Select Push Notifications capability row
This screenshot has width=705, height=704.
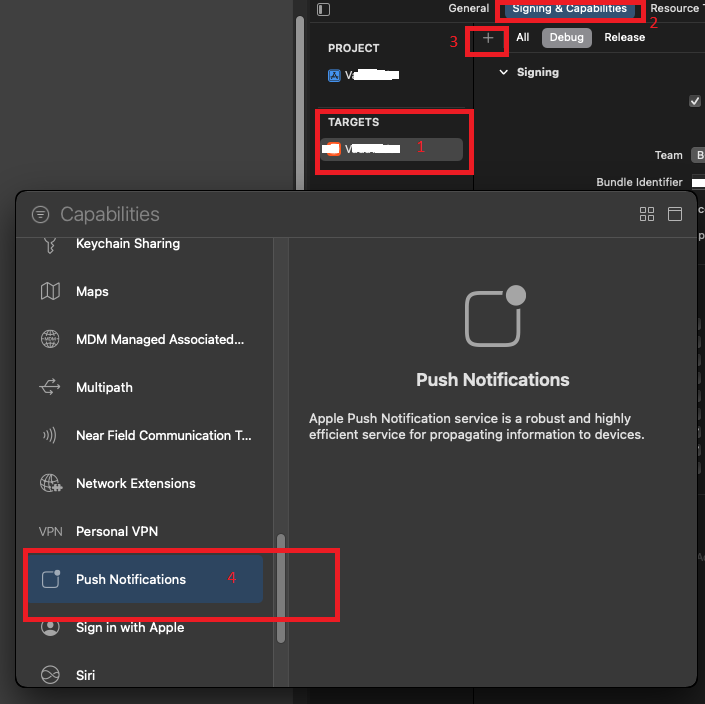pyautogui.click(x=146, y=579)
